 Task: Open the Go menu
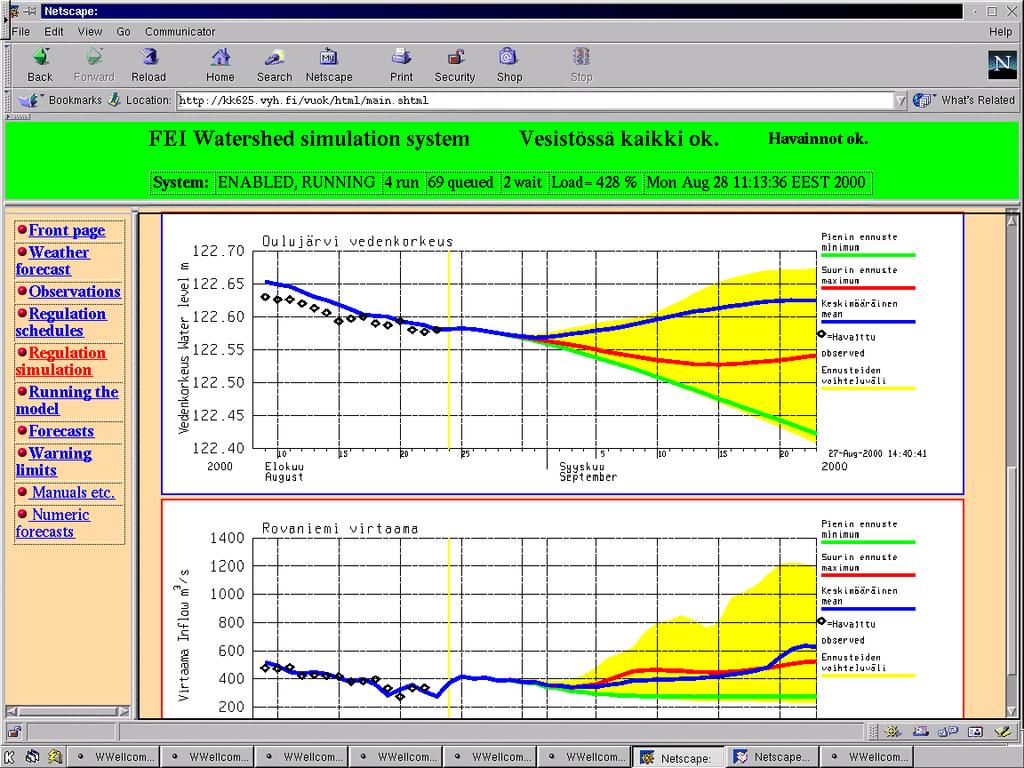(x=123, y=31)
